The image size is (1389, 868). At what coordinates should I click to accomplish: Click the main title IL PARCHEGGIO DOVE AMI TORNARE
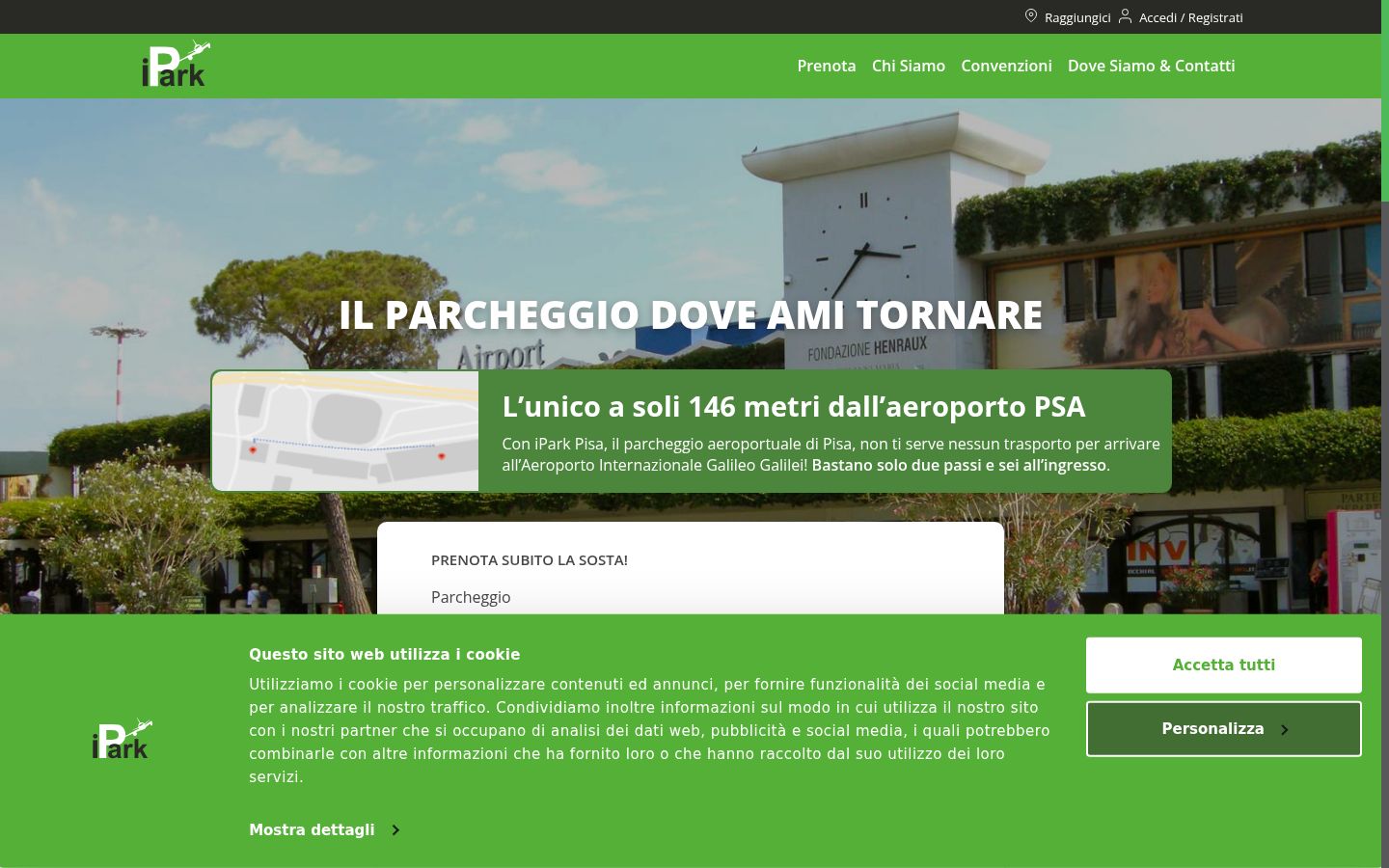coord(691,314)
